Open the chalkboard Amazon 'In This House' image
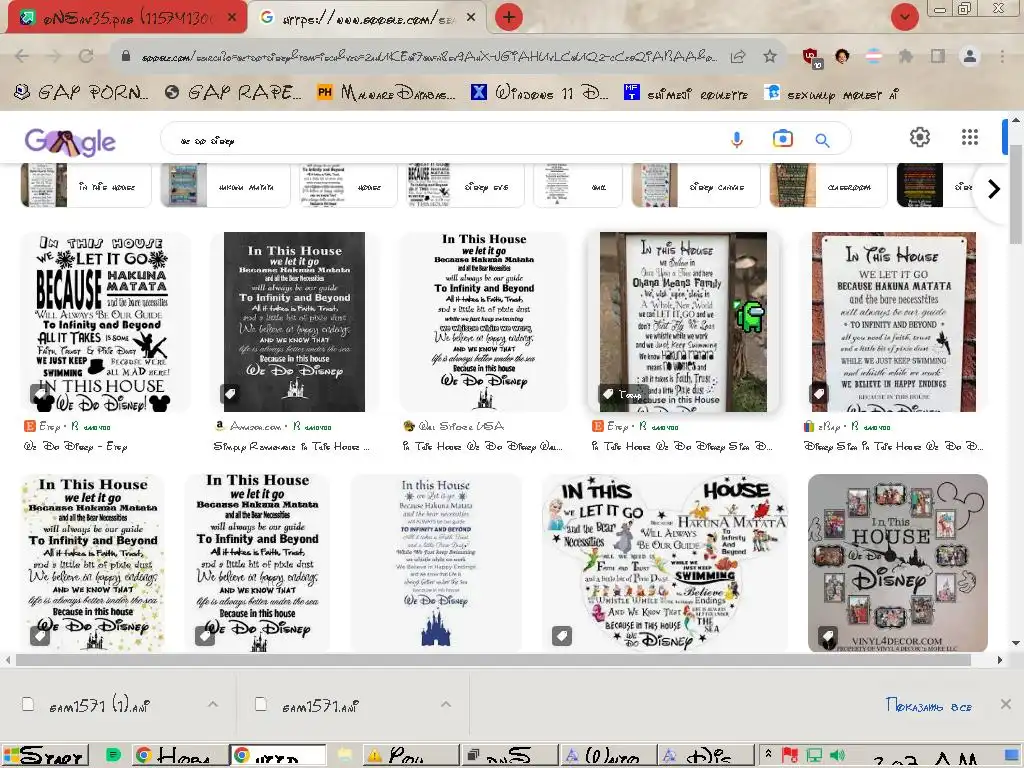The image size is (1024, 768). point(294,322)
